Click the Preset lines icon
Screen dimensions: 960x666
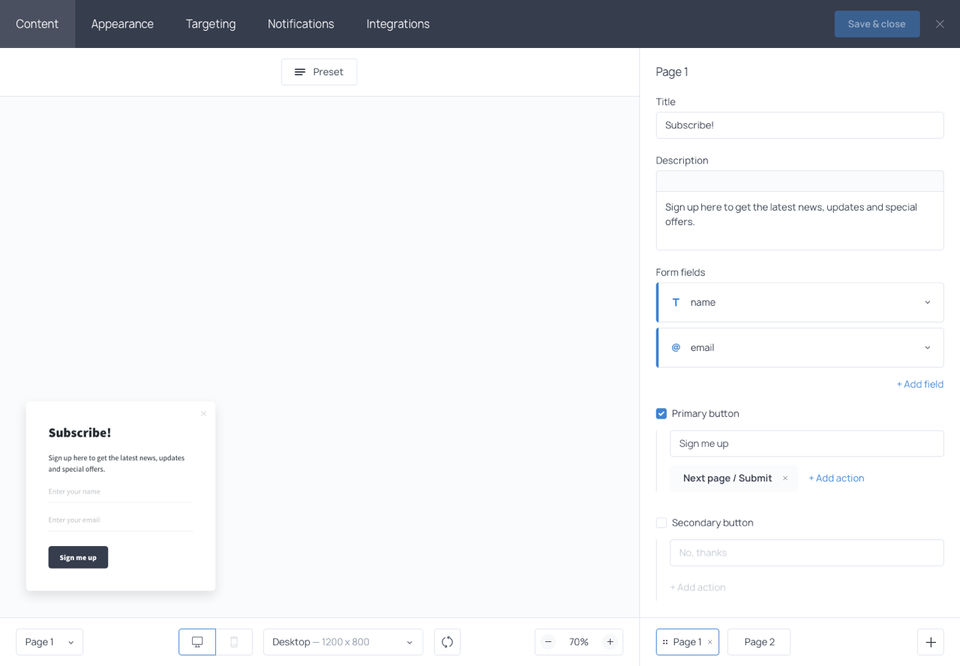click(x=299, y=72)
